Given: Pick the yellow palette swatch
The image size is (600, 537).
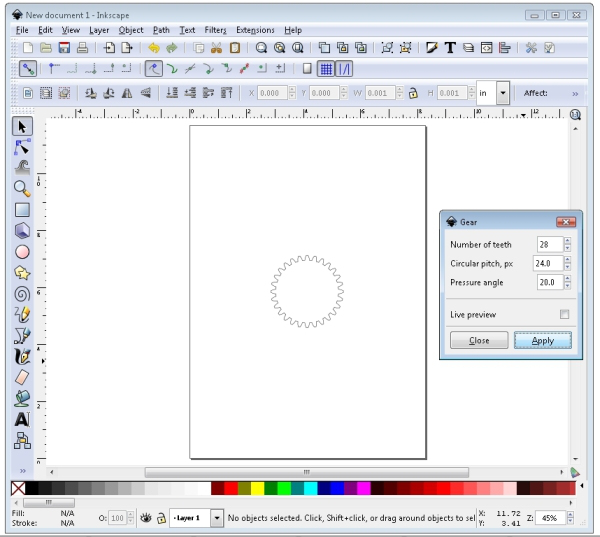Looking at the screenshot, I should point(257,488).
